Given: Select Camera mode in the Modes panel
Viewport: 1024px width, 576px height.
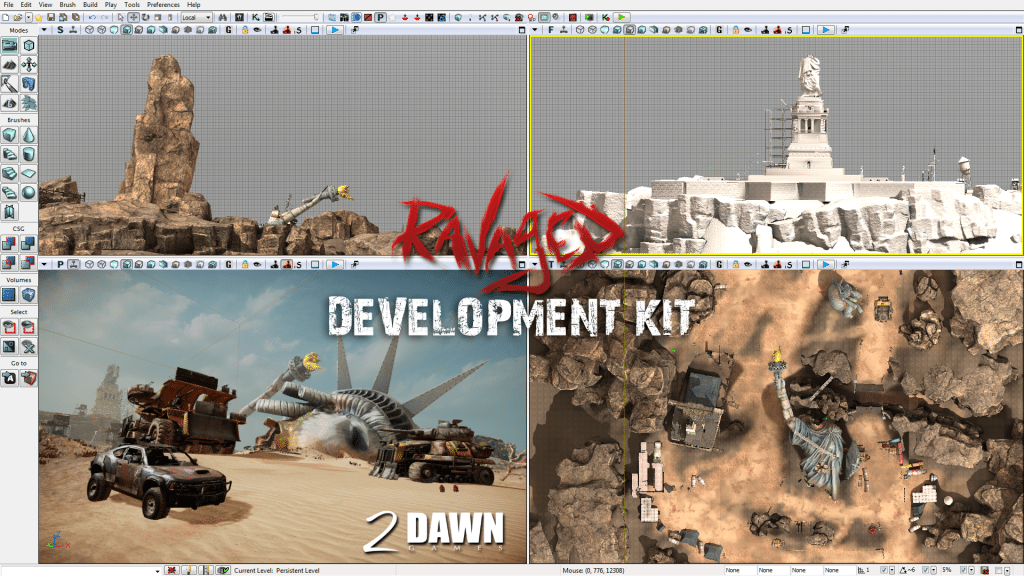Looking at the screenshot, I should click(x=9, y=45).
